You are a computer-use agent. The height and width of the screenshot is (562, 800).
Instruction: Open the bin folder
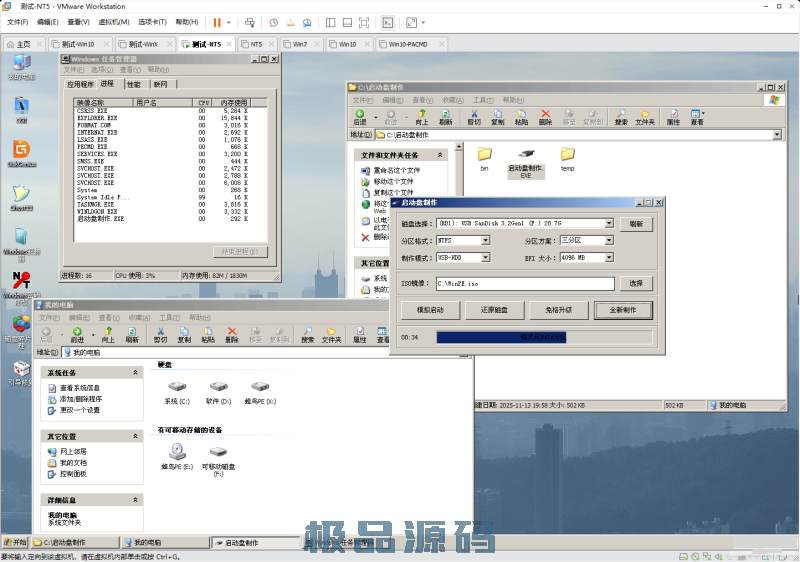coord(484,155)
